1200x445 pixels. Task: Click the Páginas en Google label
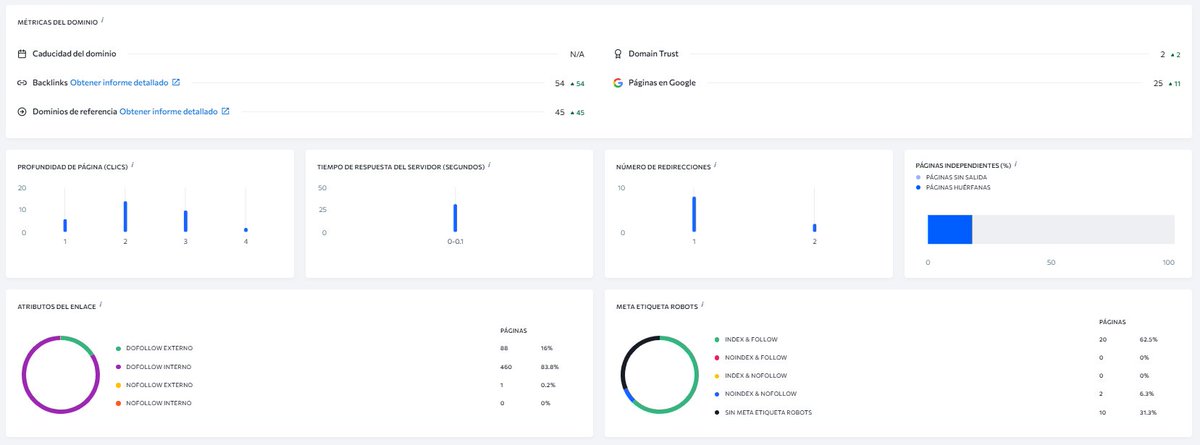662,82
